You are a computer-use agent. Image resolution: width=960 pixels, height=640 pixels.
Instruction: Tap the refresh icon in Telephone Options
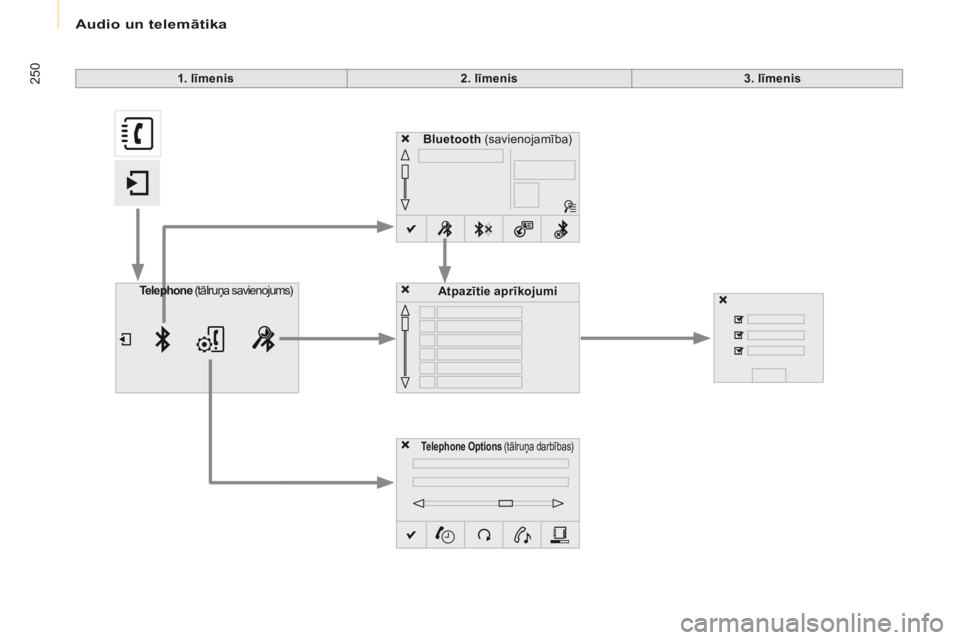pos(483,535)
